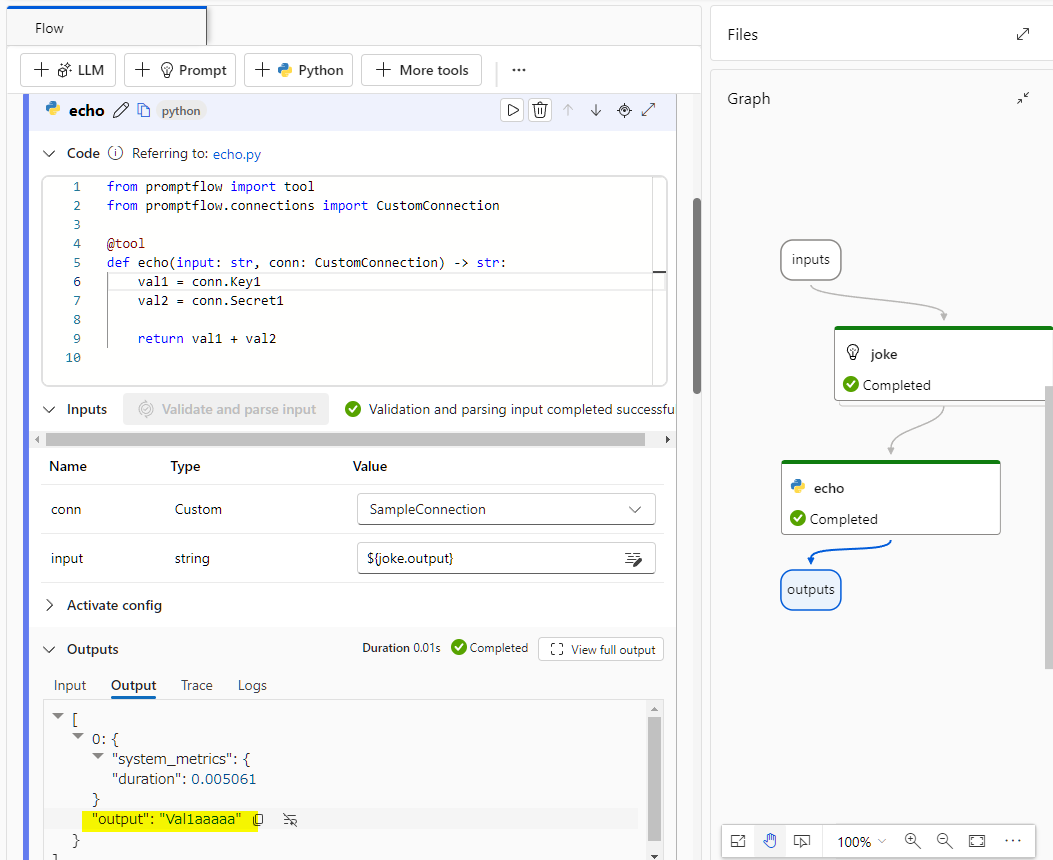Open the echo.py file link

(236, 154)
